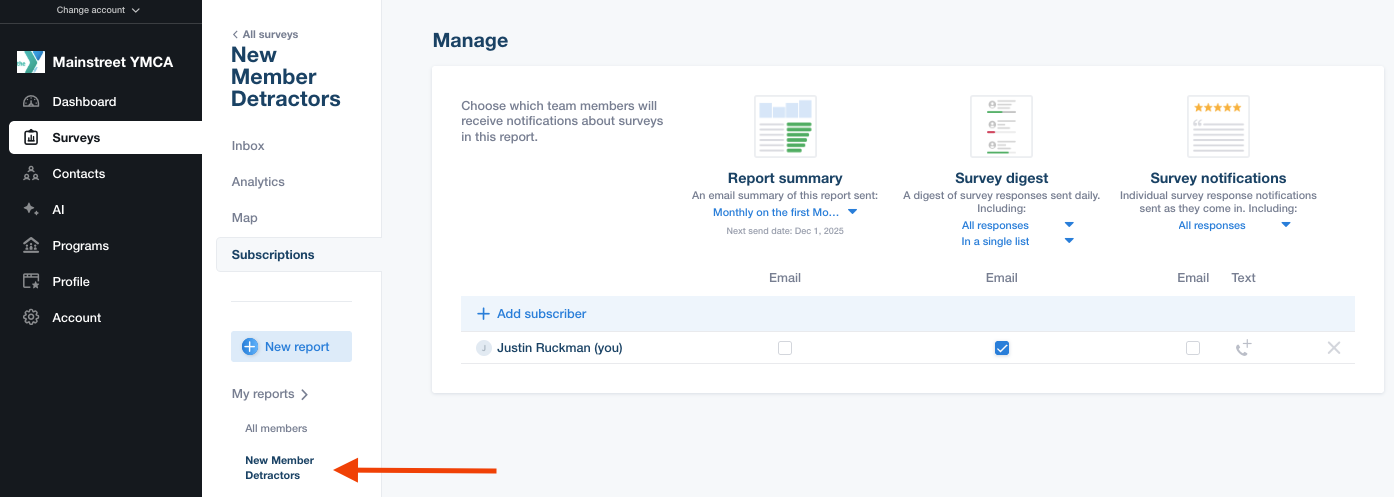Click the Account gear icon
This screenshot has height=497, width=1394.
31,318
